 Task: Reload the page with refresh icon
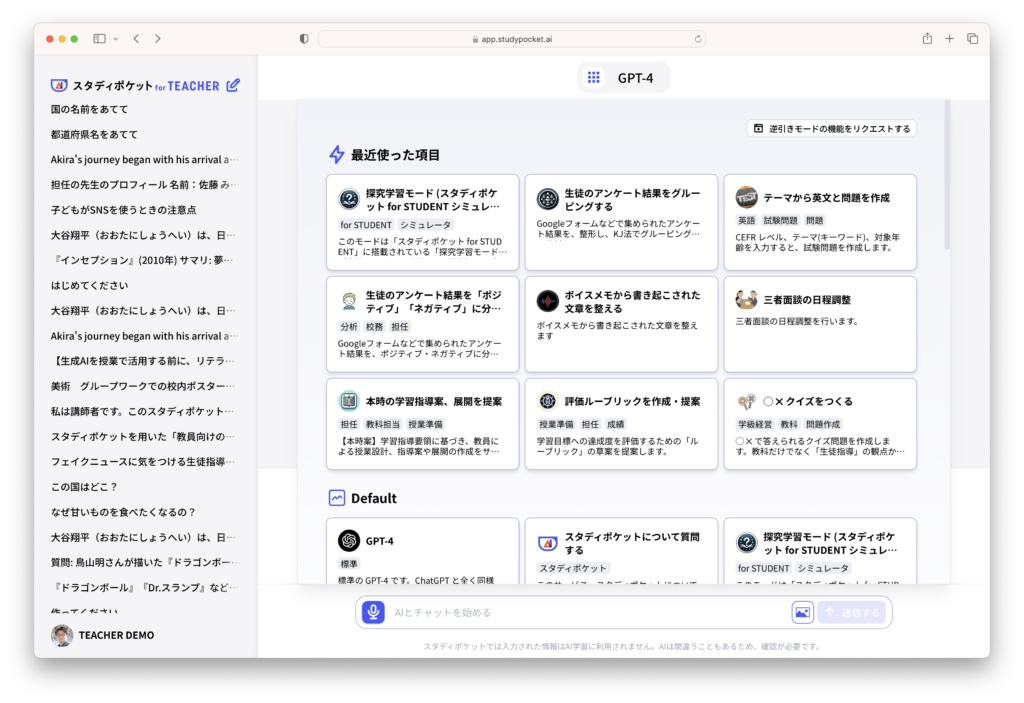click(697, 39)
